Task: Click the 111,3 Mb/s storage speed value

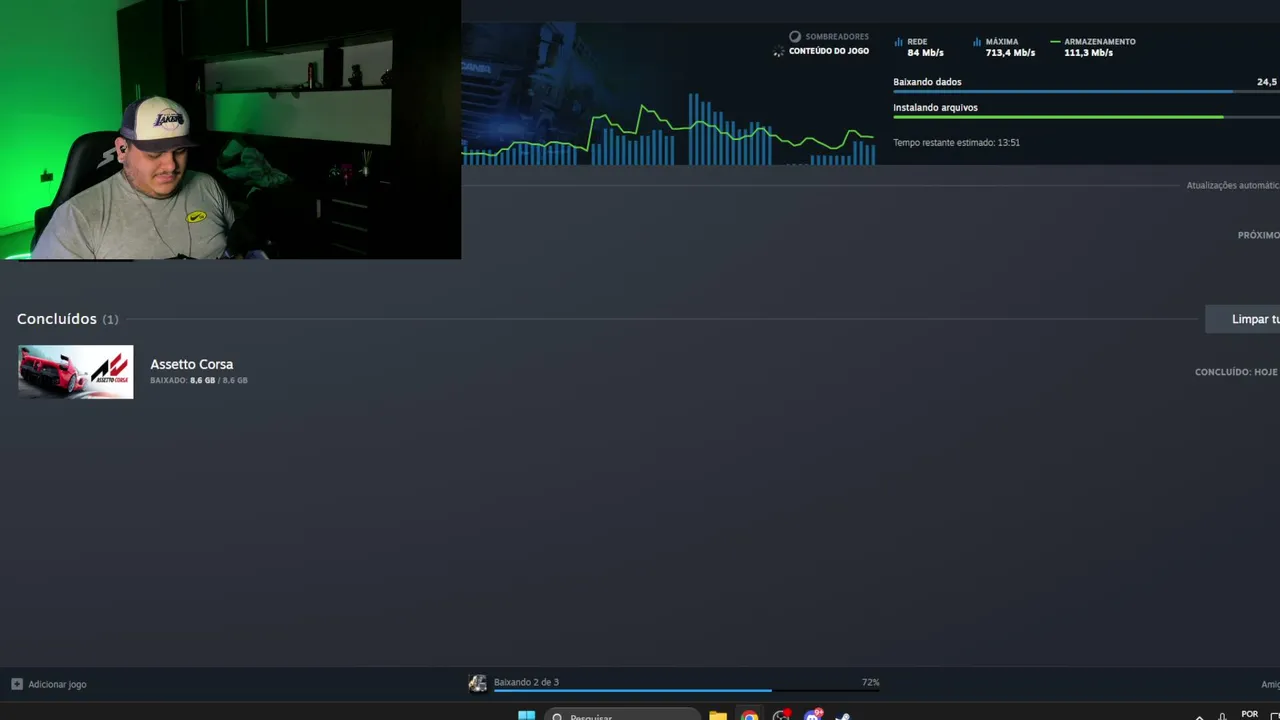Action: click(x=1088, y=53)
